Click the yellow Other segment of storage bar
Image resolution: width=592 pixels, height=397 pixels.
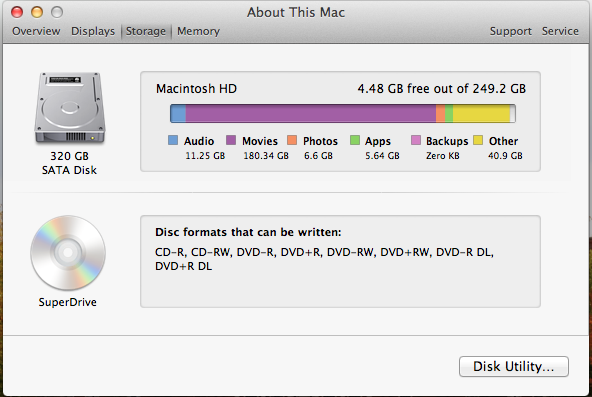click(x=481, y=114)
